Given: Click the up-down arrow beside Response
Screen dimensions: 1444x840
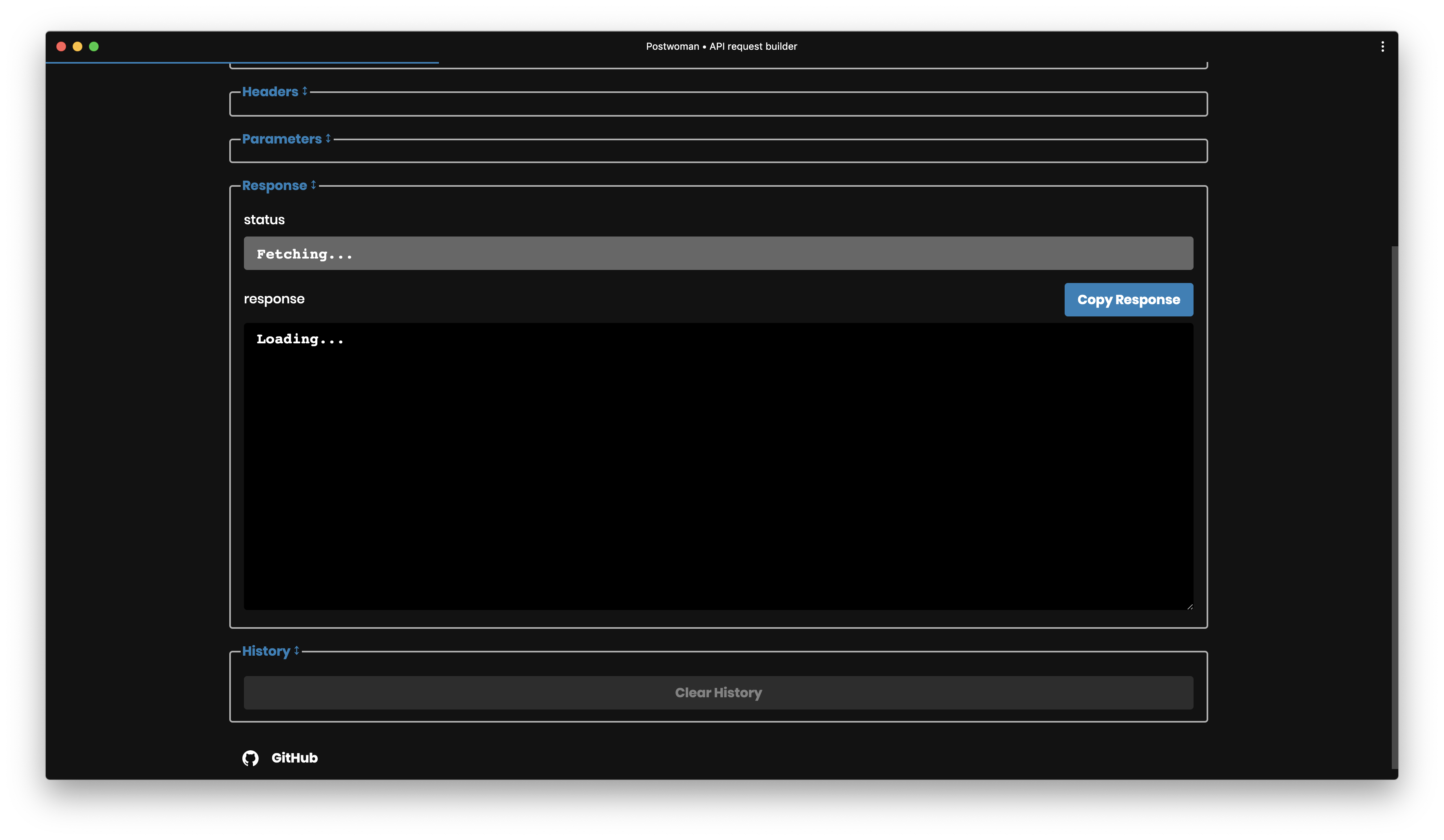Looking at the screenshot, I should click(313, 185).
